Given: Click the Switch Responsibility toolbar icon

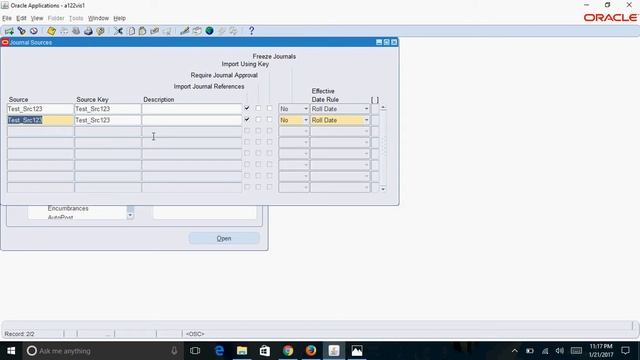Looking at the screenshot, I should pos(76,31).
